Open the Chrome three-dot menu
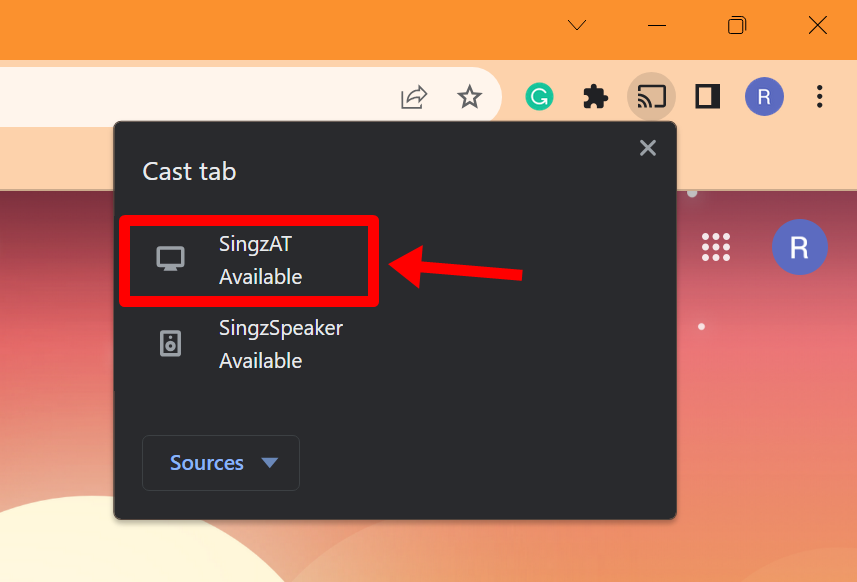Screen dimensions: 857x582 click(819, 97)
